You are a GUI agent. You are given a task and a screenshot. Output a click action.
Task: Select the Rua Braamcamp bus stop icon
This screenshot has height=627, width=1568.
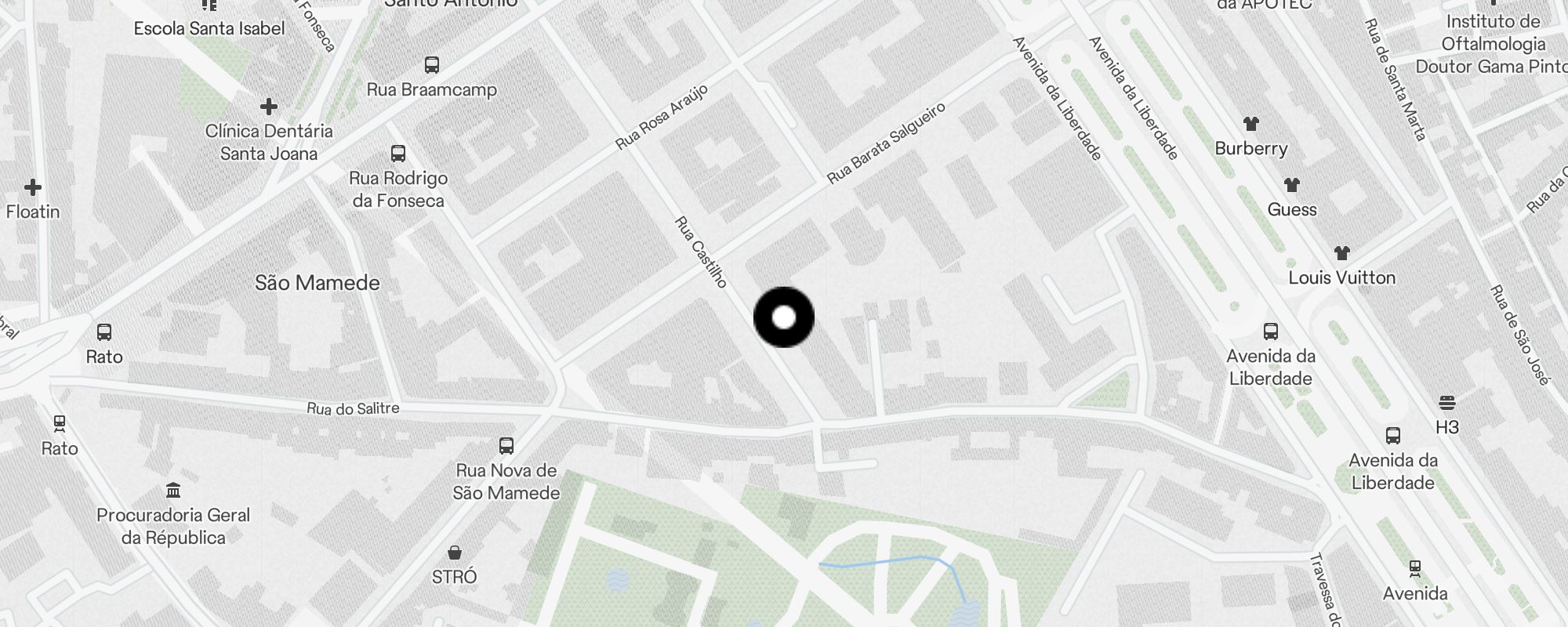coord(432,65)
